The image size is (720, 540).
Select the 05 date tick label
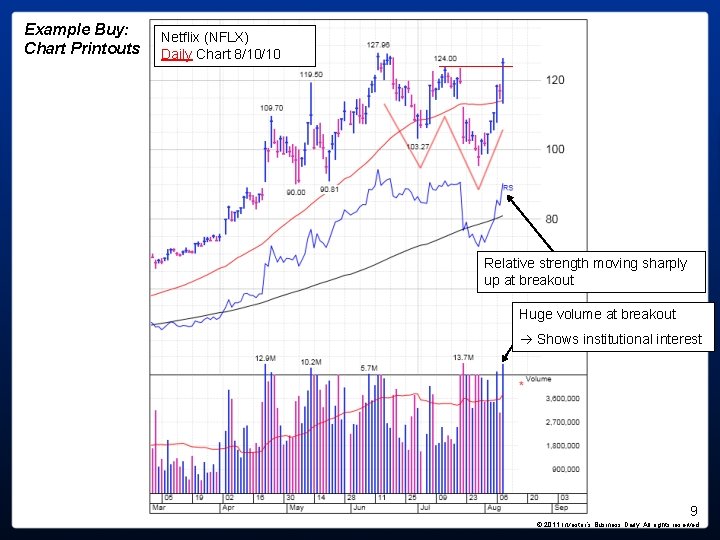point(169,498)
